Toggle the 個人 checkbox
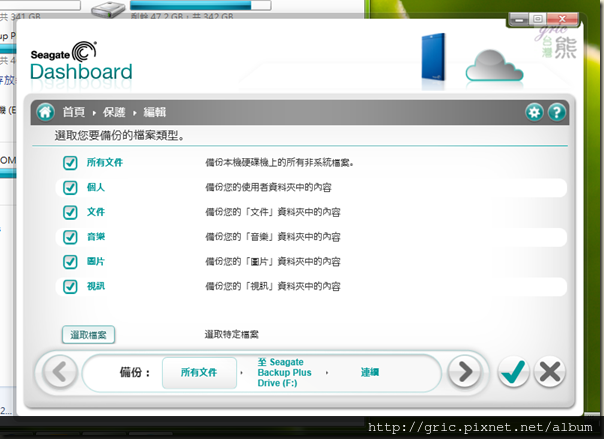The width and height of the screenshot is (604, 439). point(70,188)
